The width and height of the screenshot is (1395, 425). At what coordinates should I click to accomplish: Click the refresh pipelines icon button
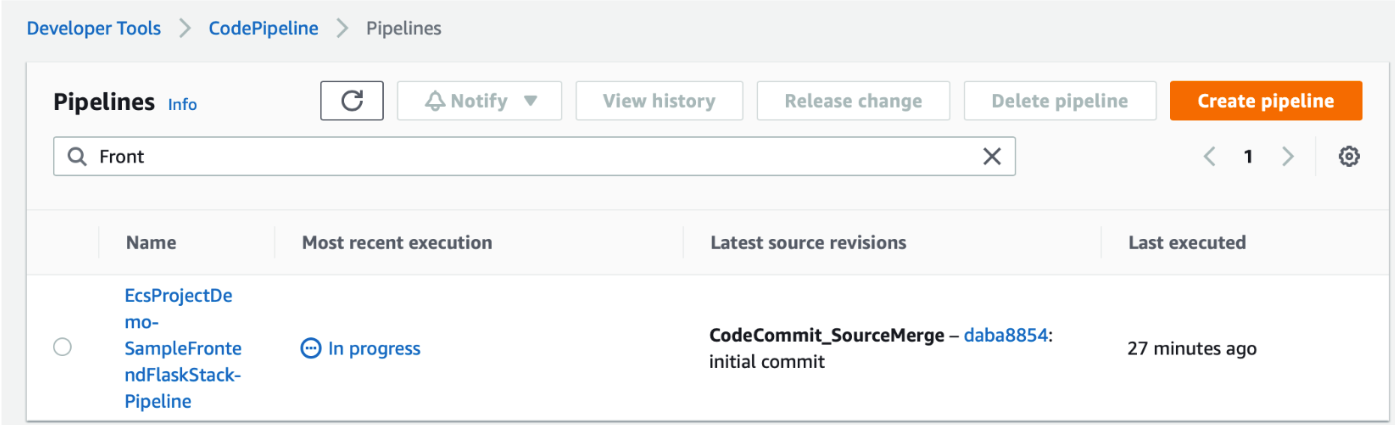(352, 101)
